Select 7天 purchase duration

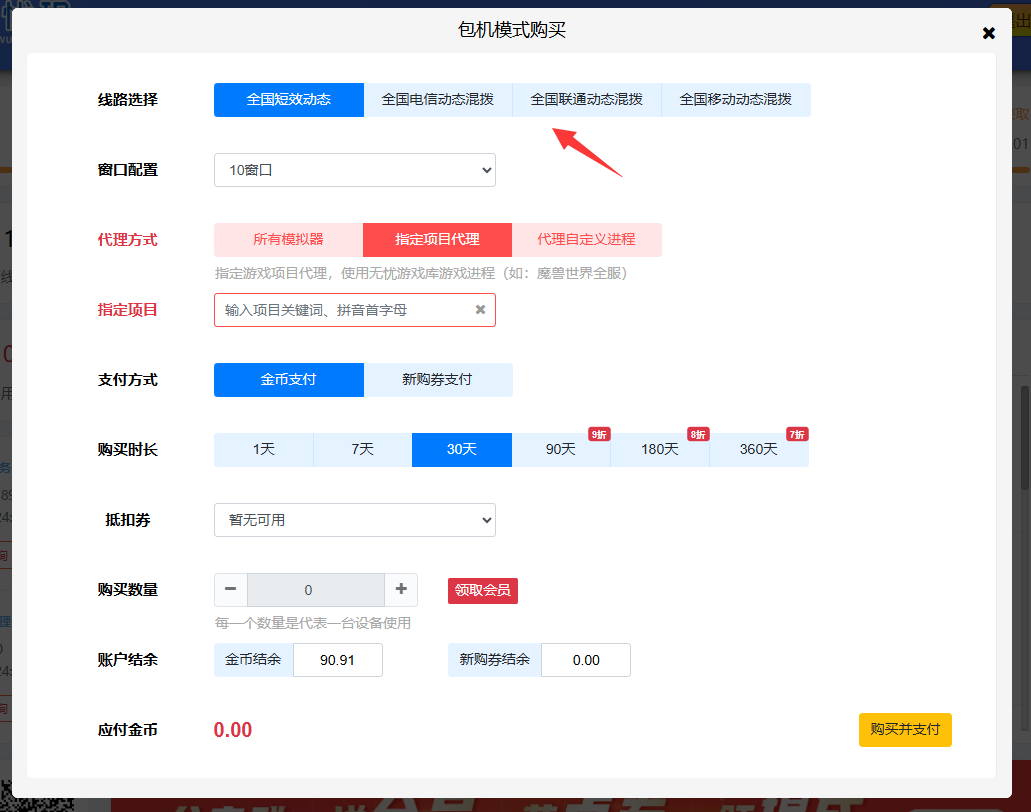tap(362, 450)
